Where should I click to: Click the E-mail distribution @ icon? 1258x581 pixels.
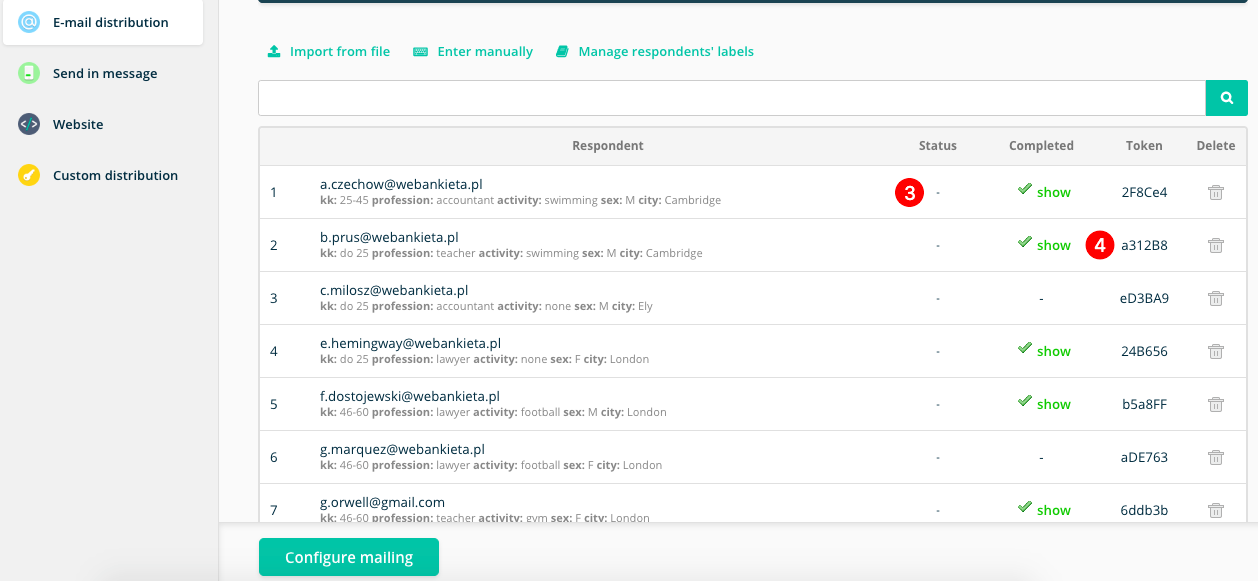point(29,22)
